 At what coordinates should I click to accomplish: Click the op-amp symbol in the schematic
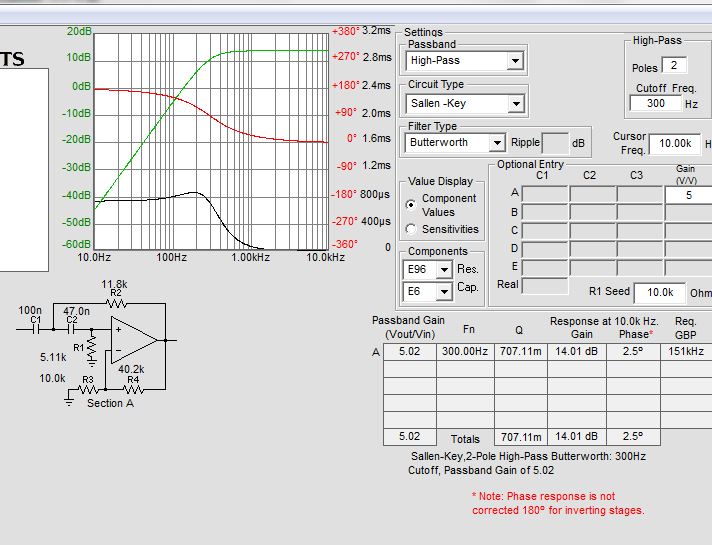click(135, 337)
